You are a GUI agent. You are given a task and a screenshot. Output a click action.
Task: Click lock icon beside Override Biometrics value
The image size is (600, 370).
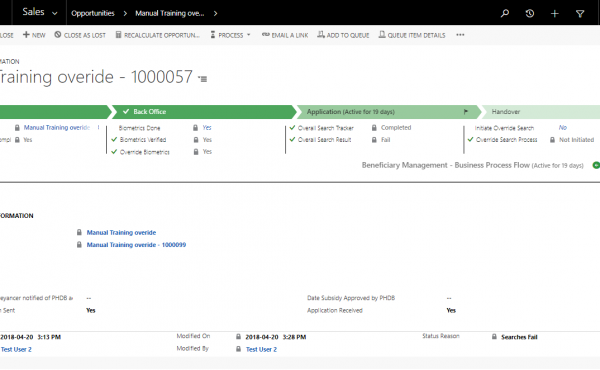pos(196,152)
